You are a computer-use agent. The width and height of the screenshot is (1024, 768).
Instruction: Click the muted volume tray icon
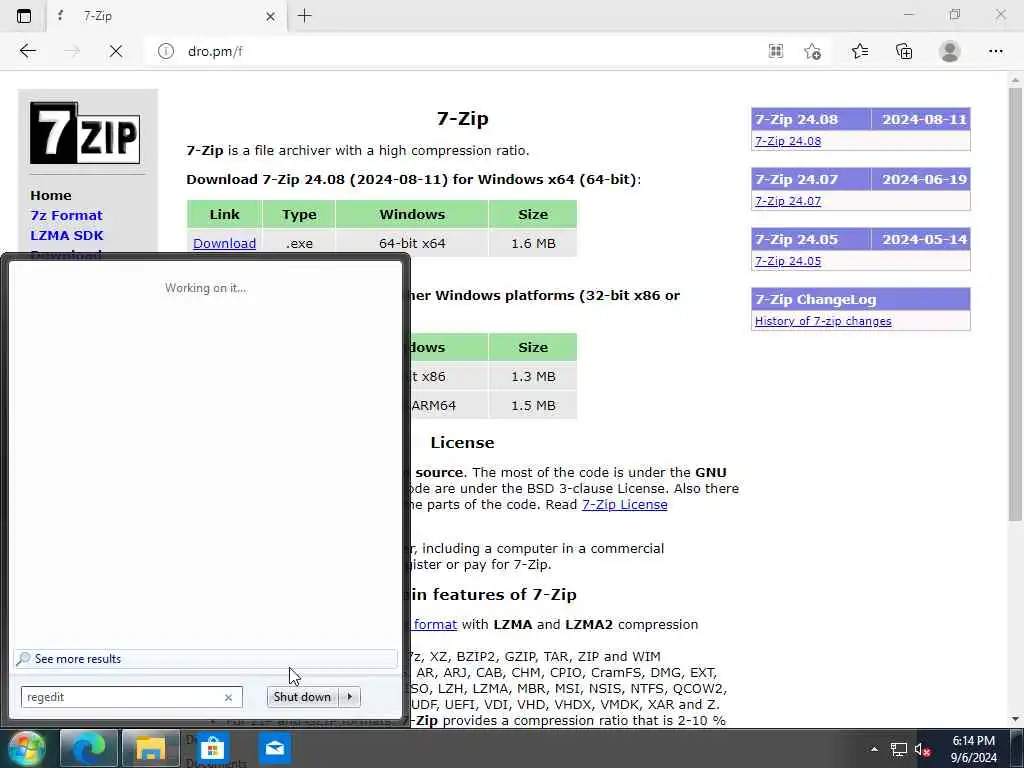(921, 750)
